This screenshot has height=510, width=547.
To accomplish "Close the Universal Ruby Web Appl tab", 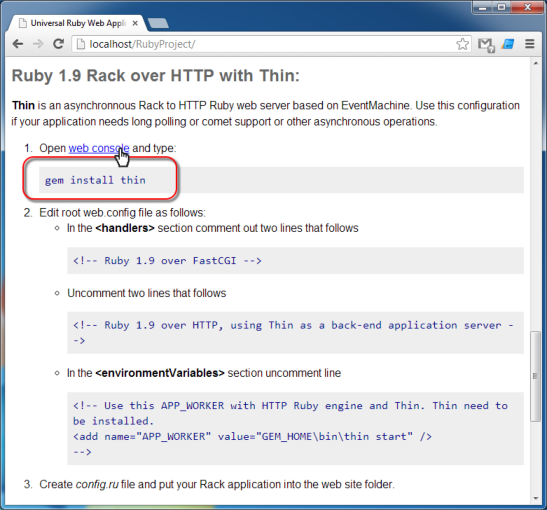I will tap(135, 23).
